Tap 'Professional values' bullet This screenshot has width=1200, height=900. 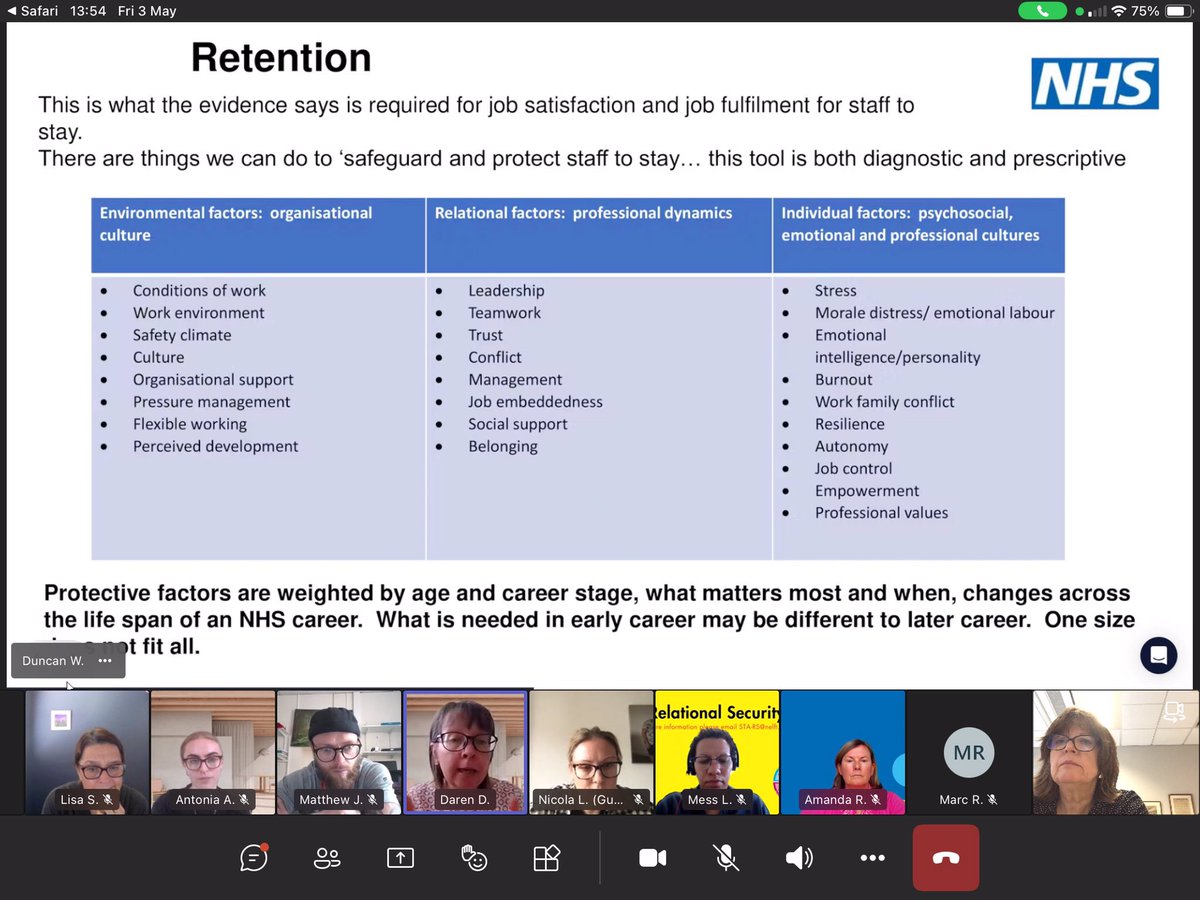pyautogui.click(x=881, y=513)
